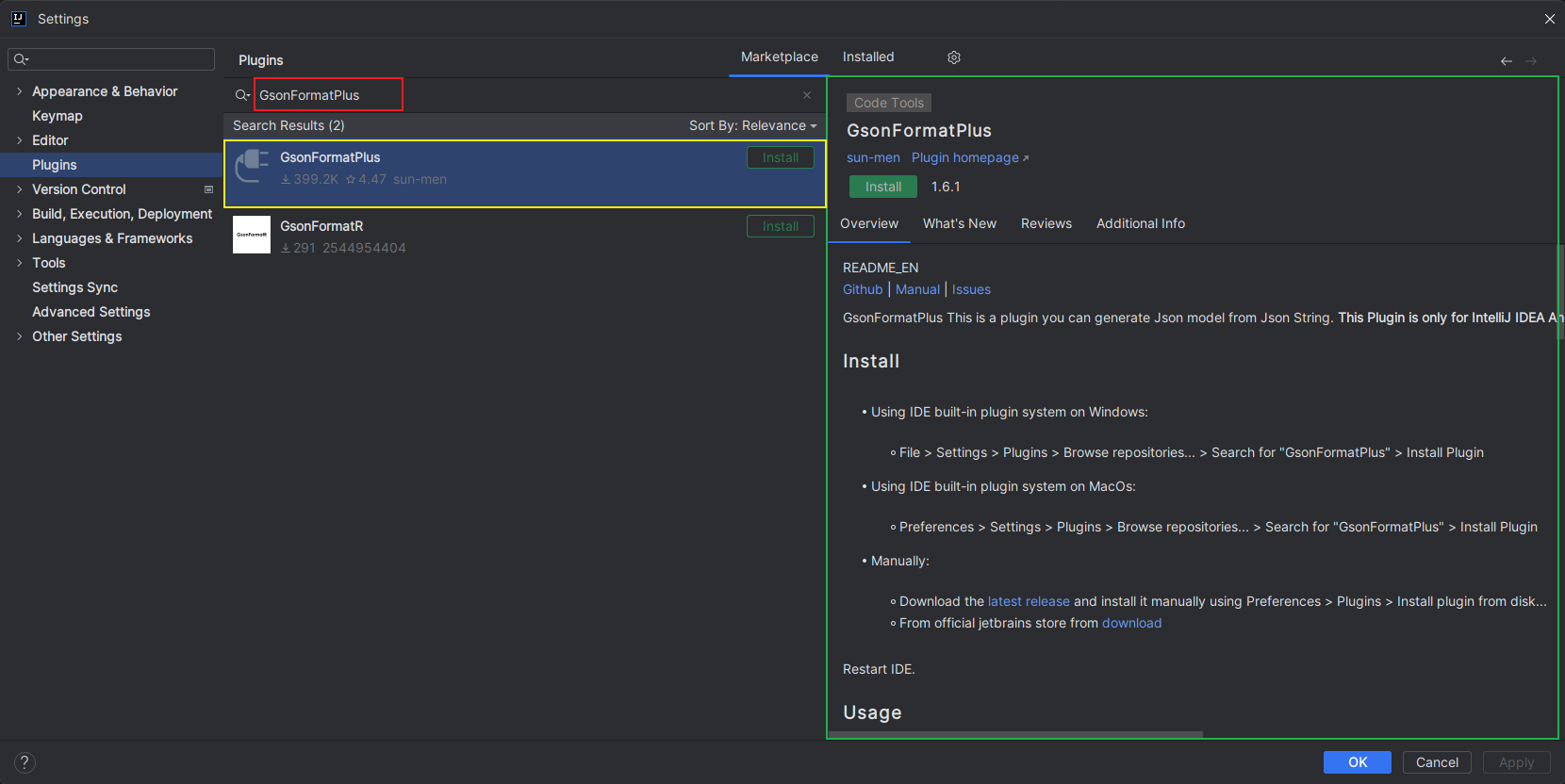Click the Code Tools category tag
The height and width of the screenshot is (784, 1565).
889,103
